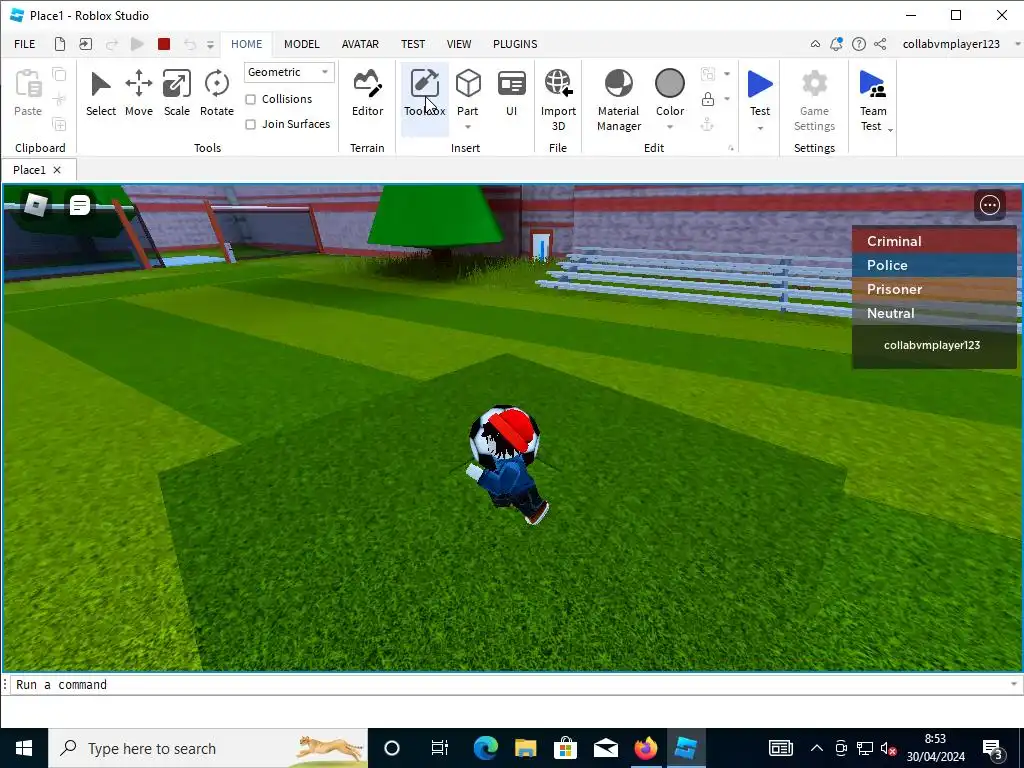Click the lock icon in Edit group
This screenshot has width=1024, height=768.
[x=707, y=99]
